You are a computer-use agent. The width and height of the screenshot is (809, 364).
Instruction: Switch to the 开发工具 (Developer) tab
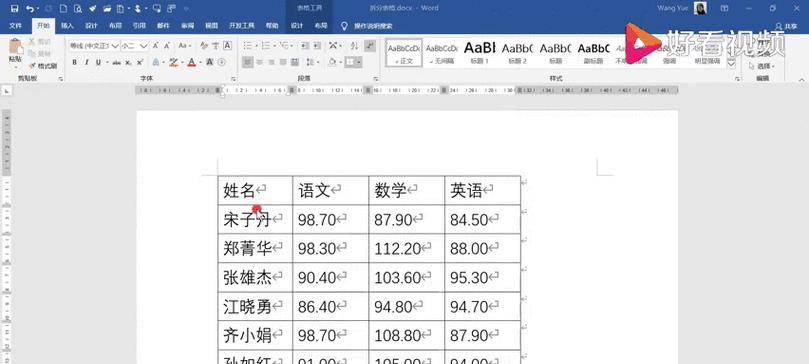(x=242, y=26)
